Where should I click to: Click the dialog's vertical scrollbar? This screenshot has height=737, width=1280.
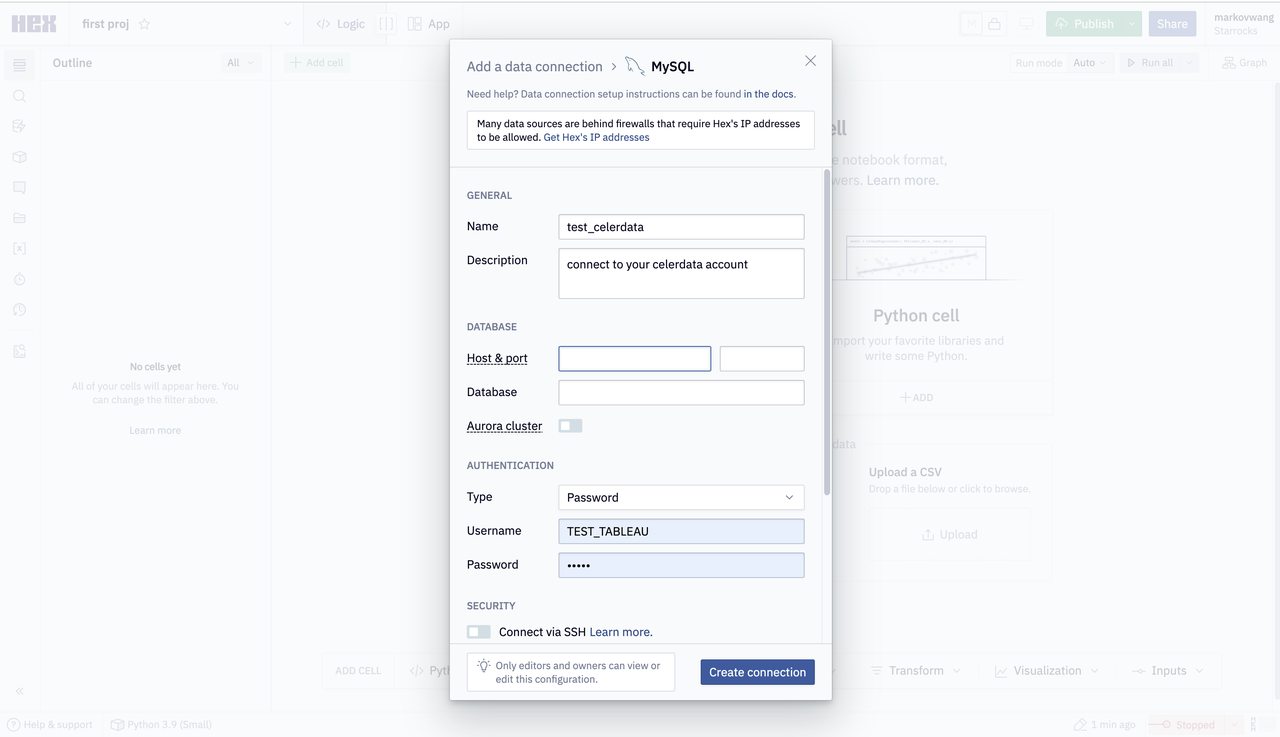(x=827, y=330)
